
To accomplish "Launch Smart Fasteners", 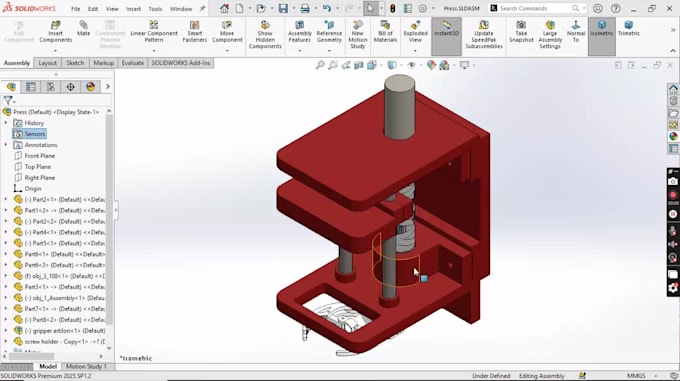I will pos(195,32).
